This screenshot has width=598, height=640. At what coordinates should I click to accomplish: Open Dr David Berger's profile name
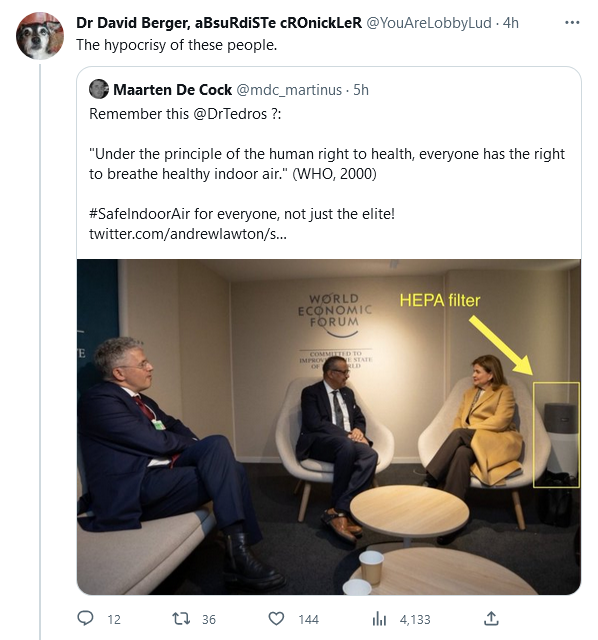[x=219, y=23]
